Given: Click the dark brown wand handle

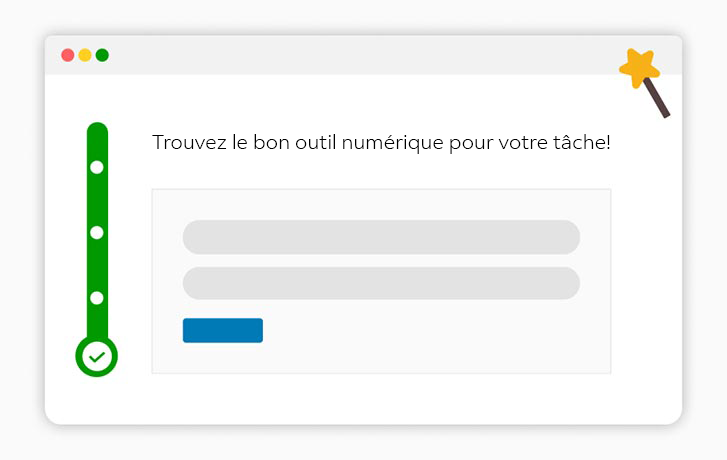Looking at the screenshot, I should pyautogui.click(x=658, y=99).
